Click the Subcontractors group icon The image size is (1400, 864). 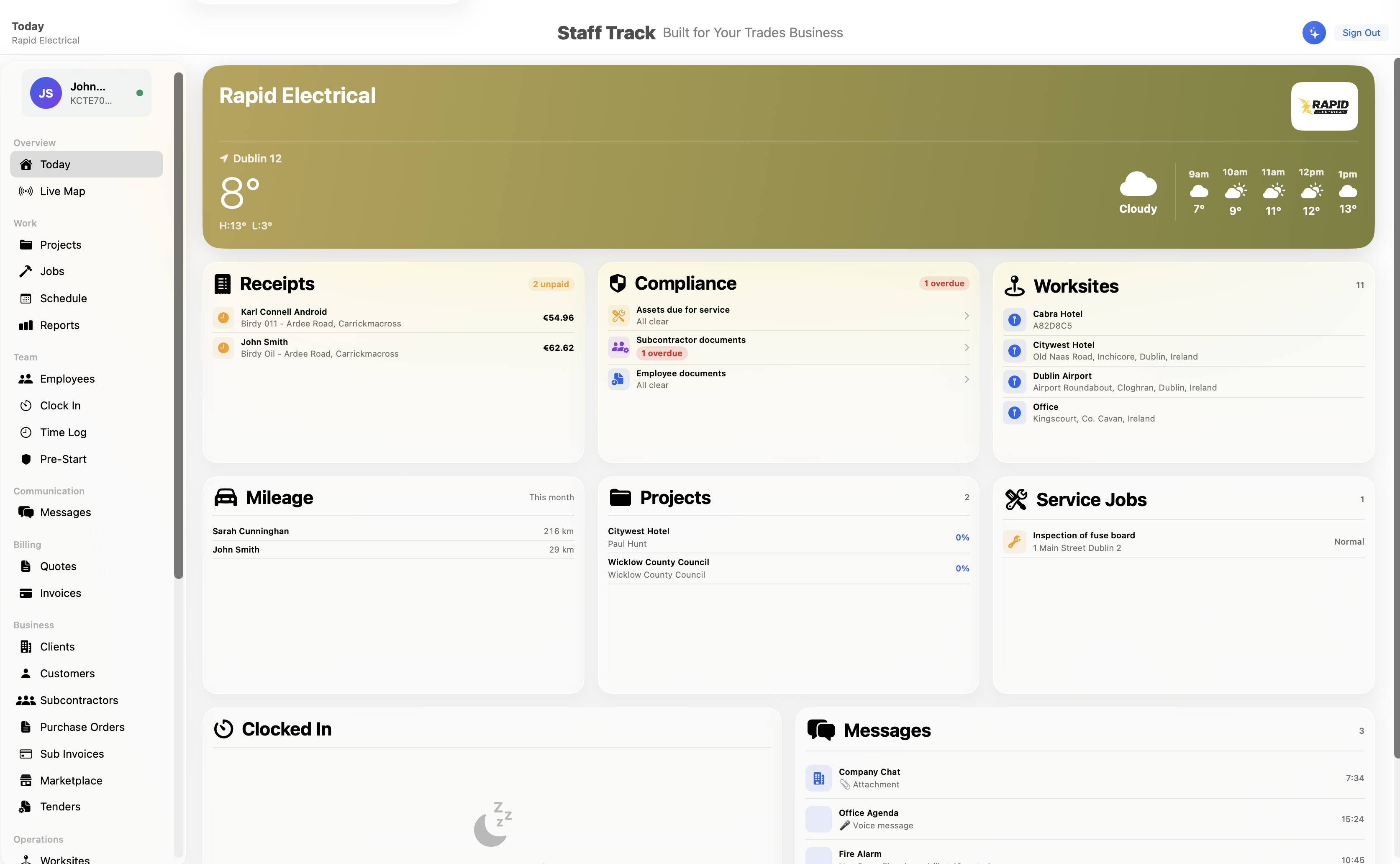[26, 700]
